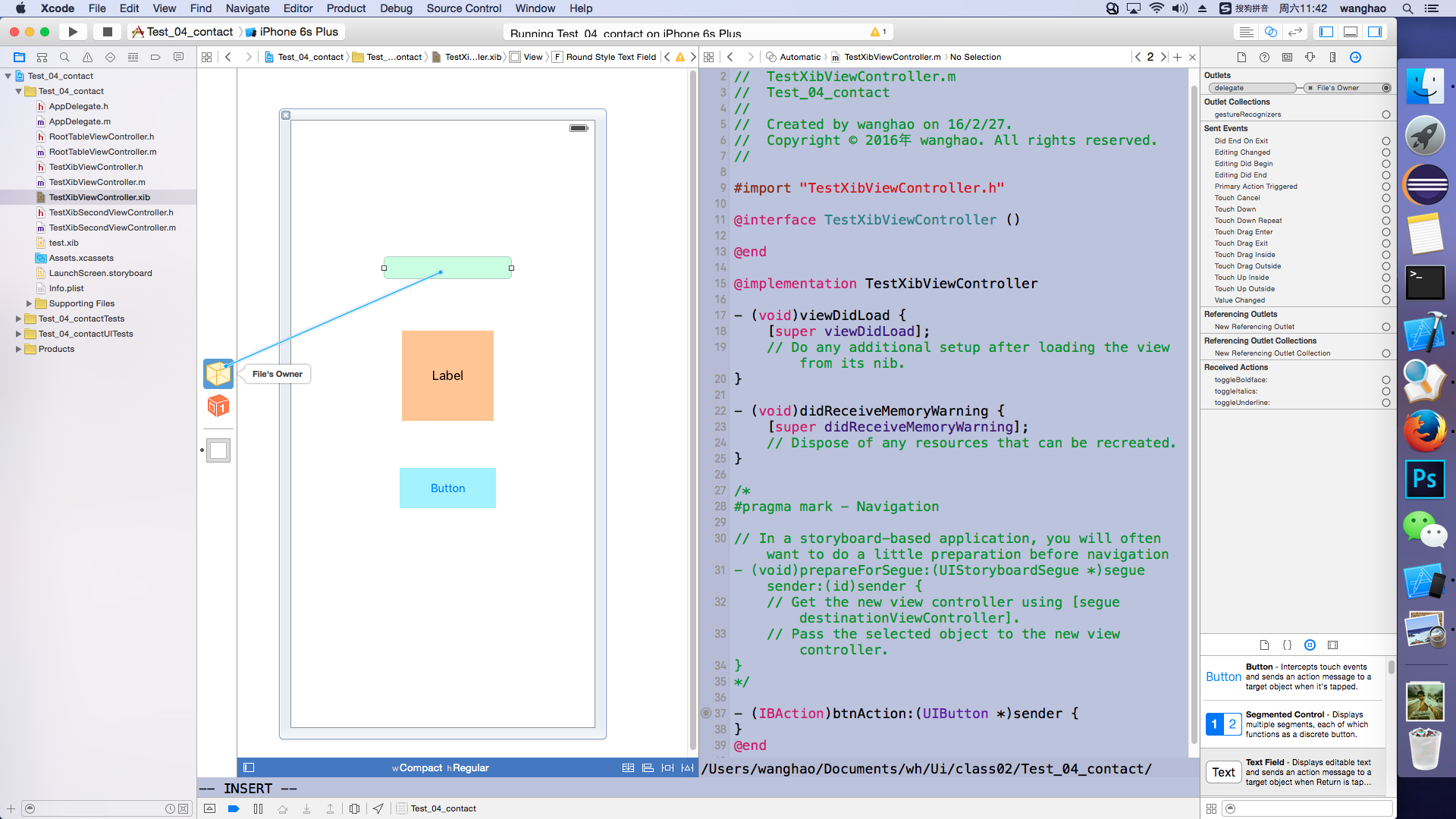Open the Find navigator magnifier icon
The height and width of the screenshot is (819, 1456).
pyautogui.click(x=64, y=57)
